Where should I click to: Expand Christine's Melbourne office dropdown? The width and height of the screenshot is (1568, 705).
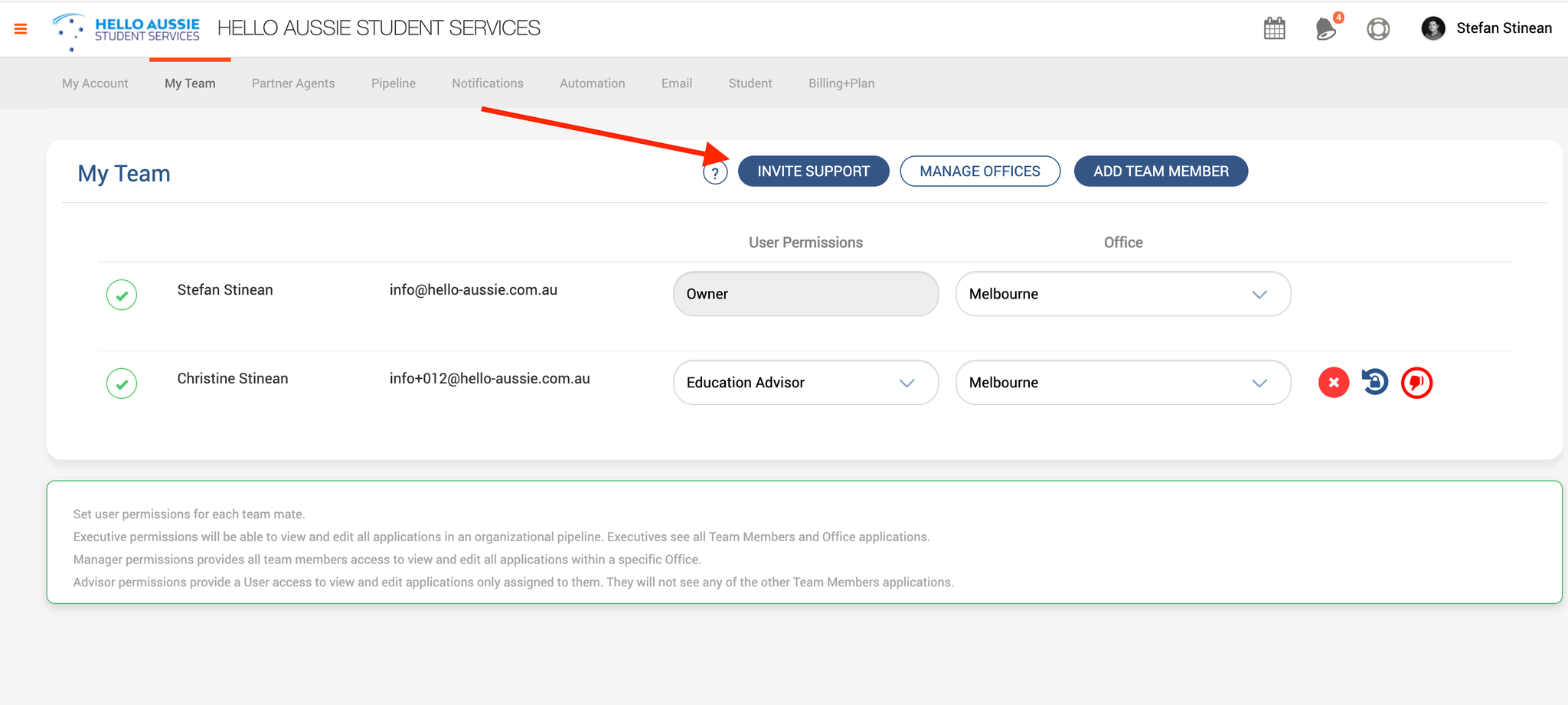tap(1122, 383)
